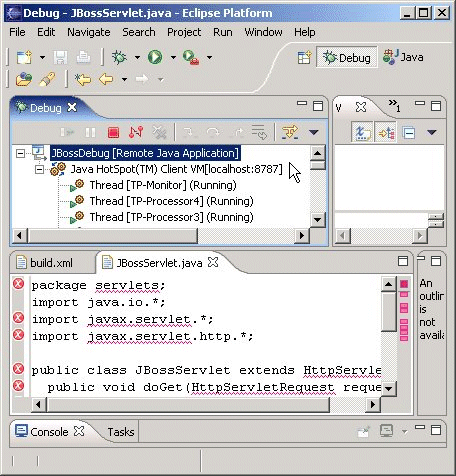Open the Tasks view tab

pyautogui.click(x=121, y=432)
